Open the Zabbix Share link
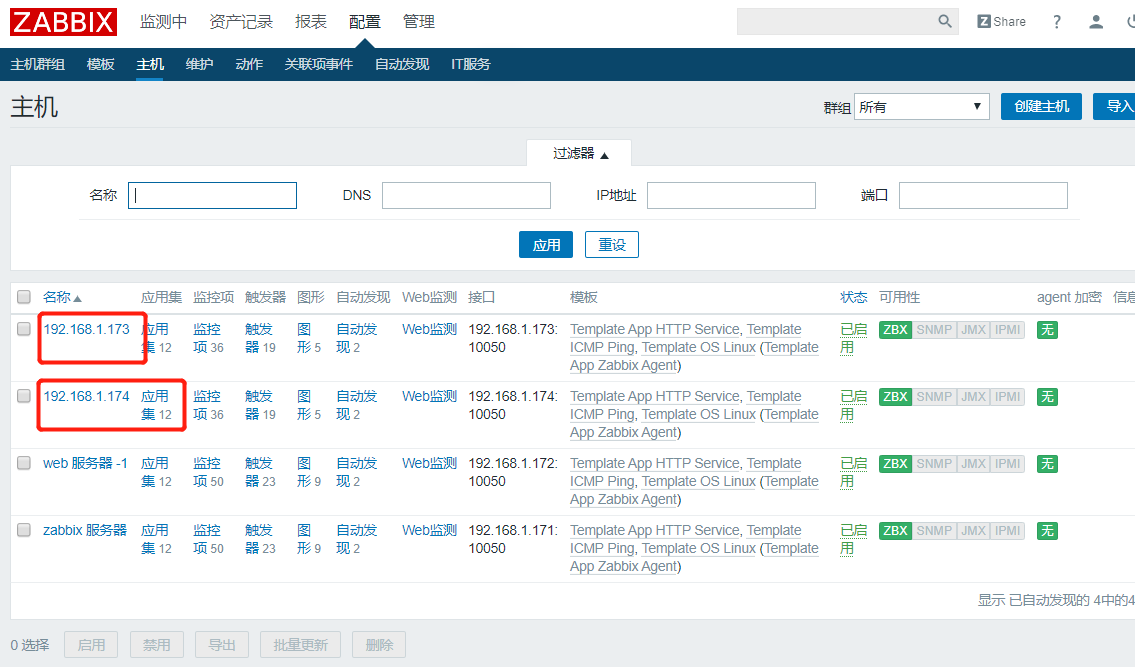 [x=1002, y=22]
